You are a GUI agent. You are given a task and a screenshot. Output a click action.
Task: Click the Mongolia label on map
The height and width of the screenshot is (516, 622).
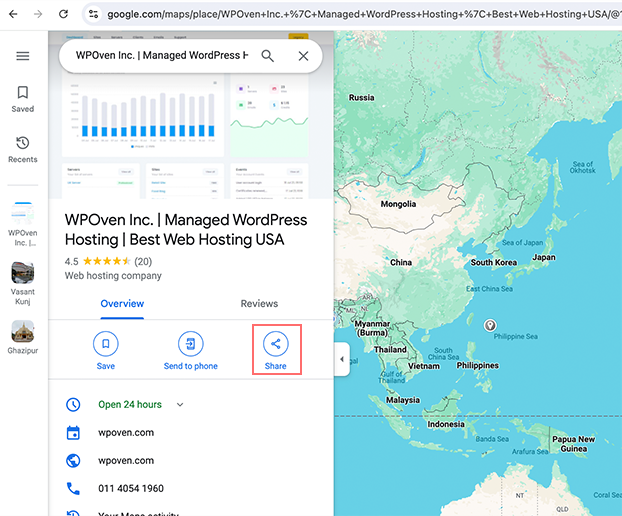[x=398, y=204]
